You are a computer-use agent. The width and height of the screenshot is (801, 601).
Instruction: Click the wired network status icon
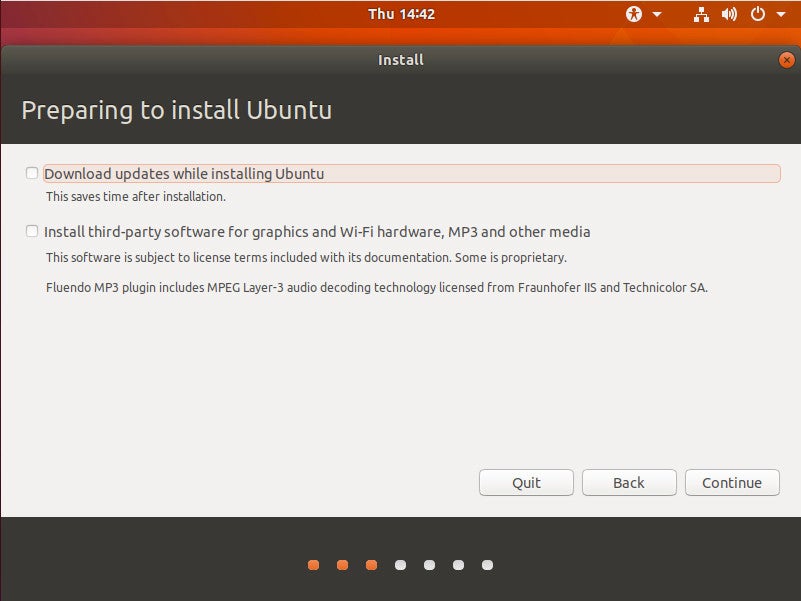pyautogui.click(x=701, y=14)
